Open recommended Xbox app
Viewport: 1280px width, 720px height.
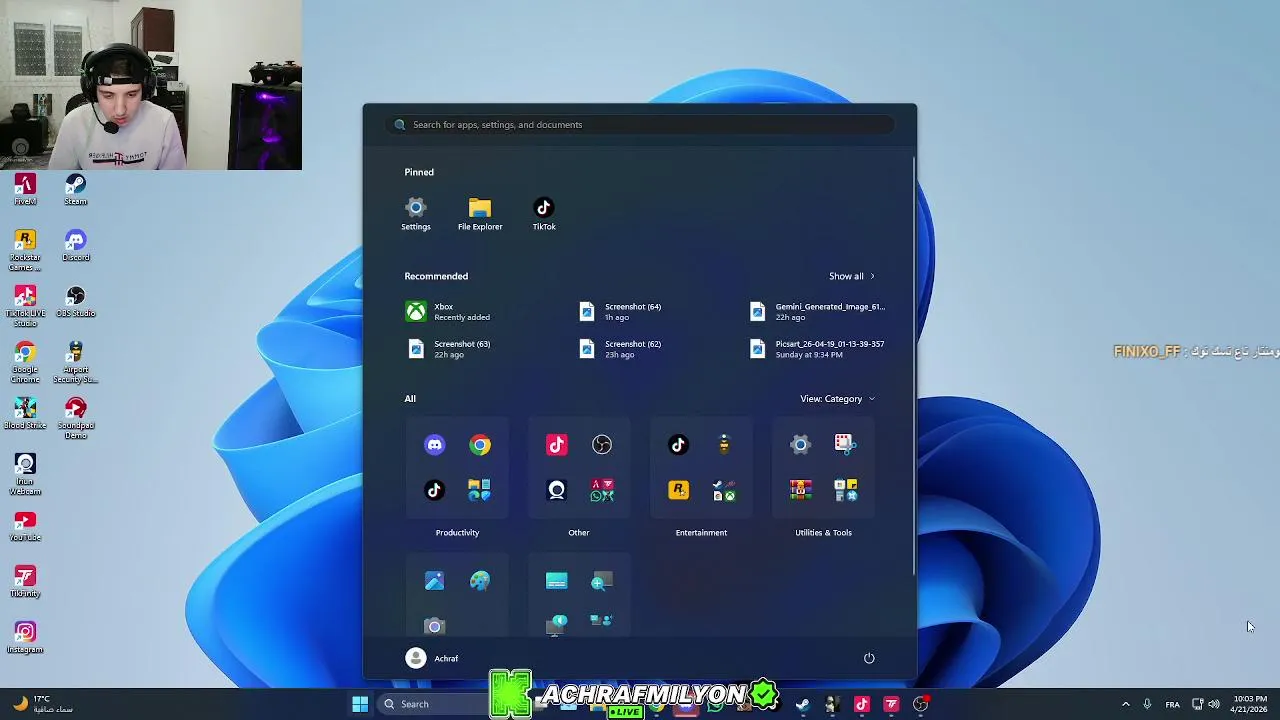448,312
